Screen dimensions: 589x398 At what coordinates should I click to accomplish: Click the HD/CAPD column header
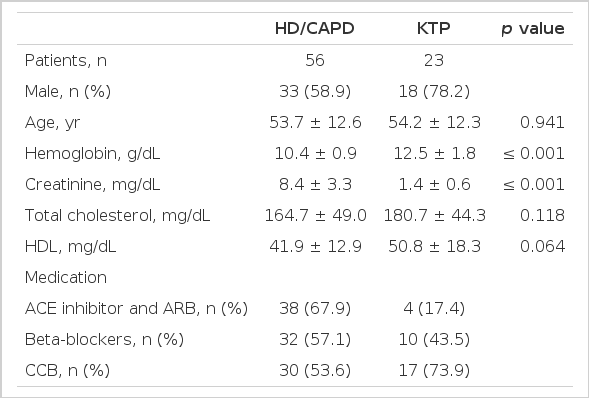point(315,29)
